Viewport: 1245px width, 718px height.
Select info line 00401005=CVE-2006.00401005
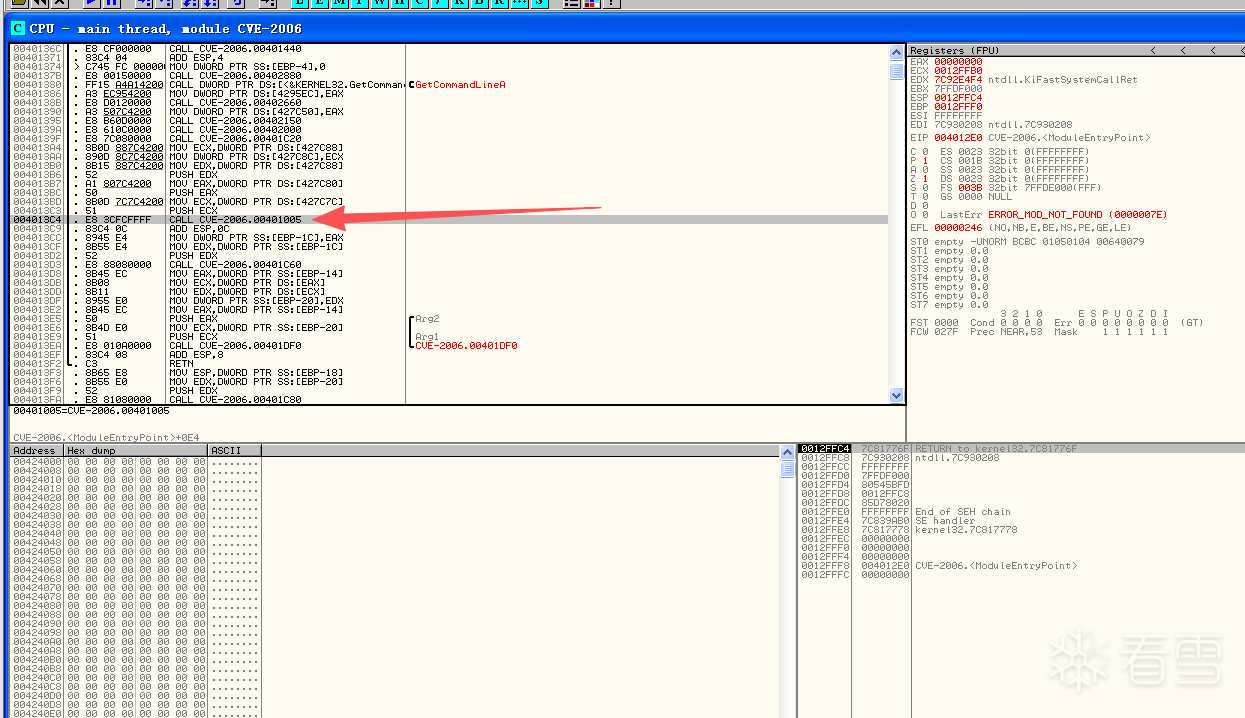(x=91, y=411)
